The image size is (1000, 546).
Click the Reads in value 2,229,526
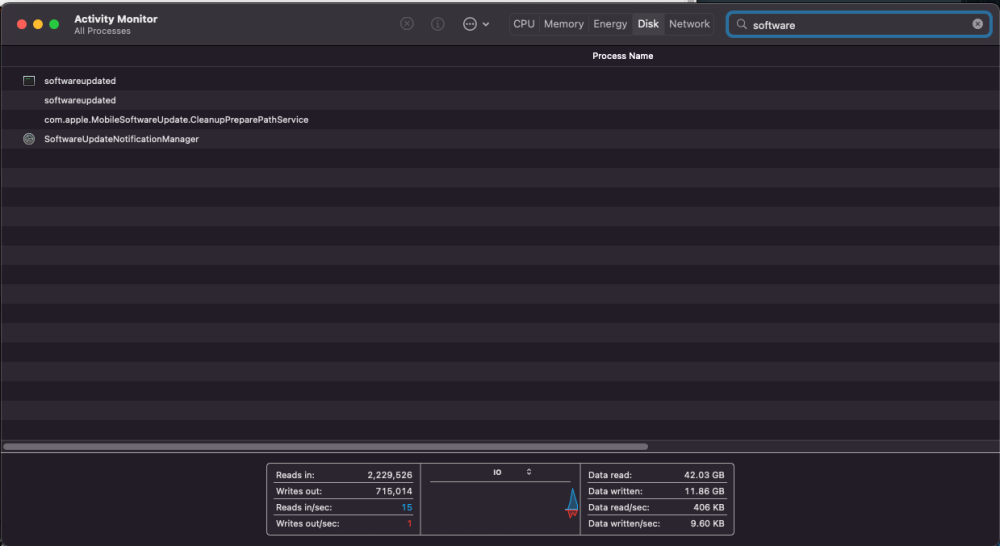pos(390,475)
